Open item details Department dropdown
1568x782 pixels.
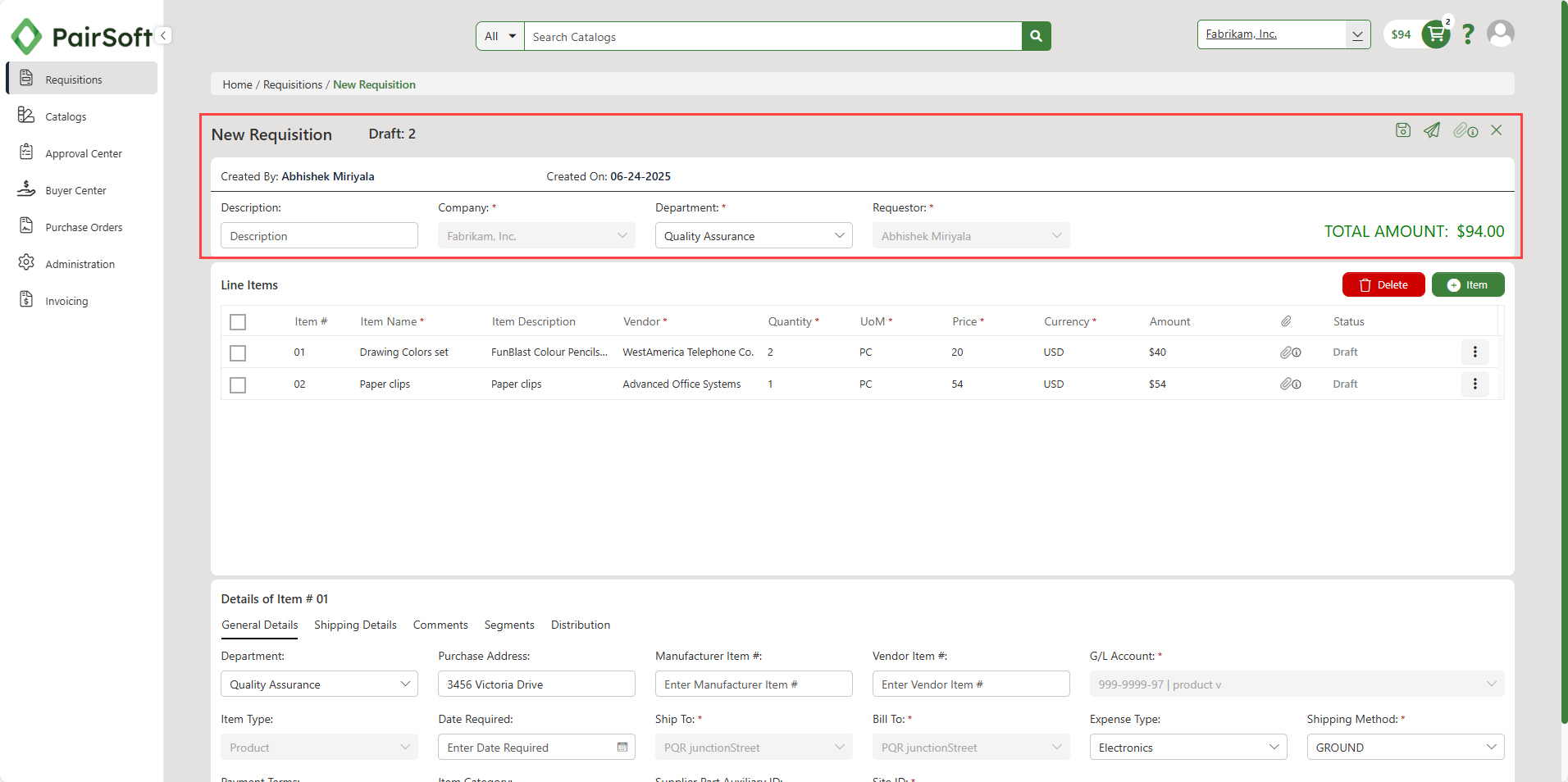(x=319, y=684)
